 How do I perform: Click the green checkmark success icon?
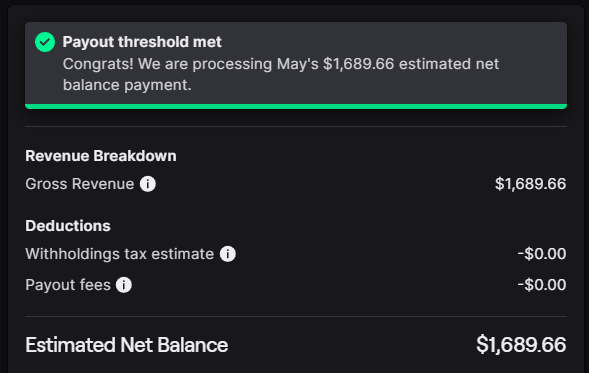[x=45, y=42]
